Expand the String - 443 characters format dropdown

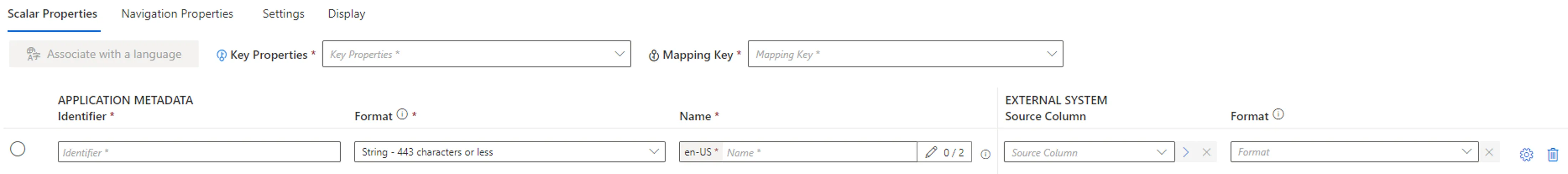click(x=510, y=152)
